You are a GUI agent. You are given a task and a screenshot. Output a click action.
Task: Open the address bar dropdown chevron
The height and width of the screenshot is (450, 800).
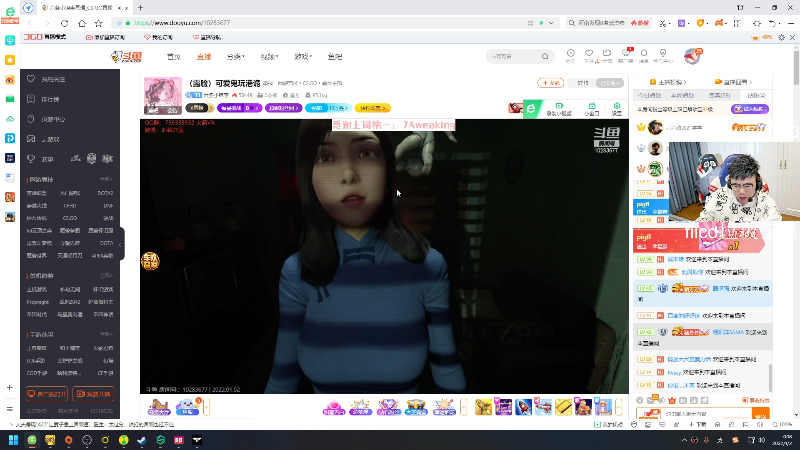551,23
